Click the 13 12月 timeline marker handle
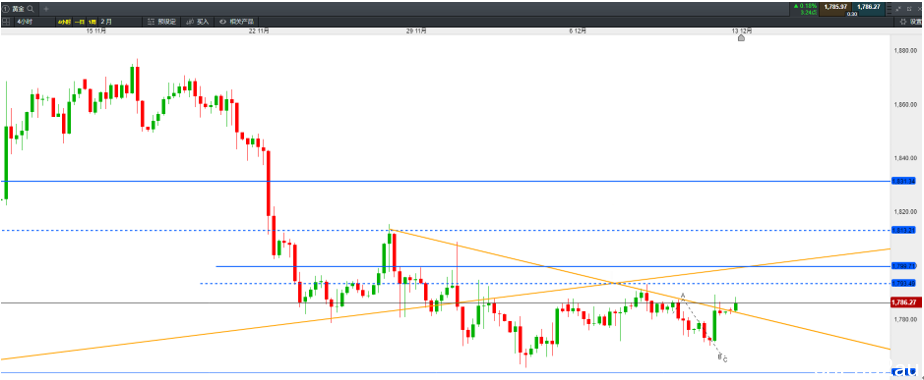The image size is (924, 380). click(741, 38)
